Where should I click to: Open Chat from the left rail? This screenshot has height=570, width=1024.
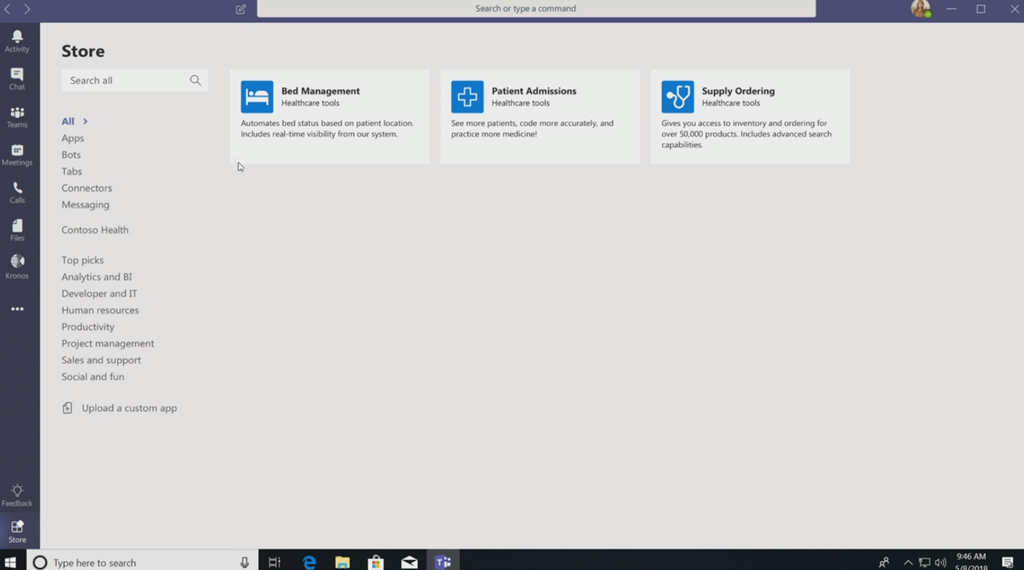[17, 78]
